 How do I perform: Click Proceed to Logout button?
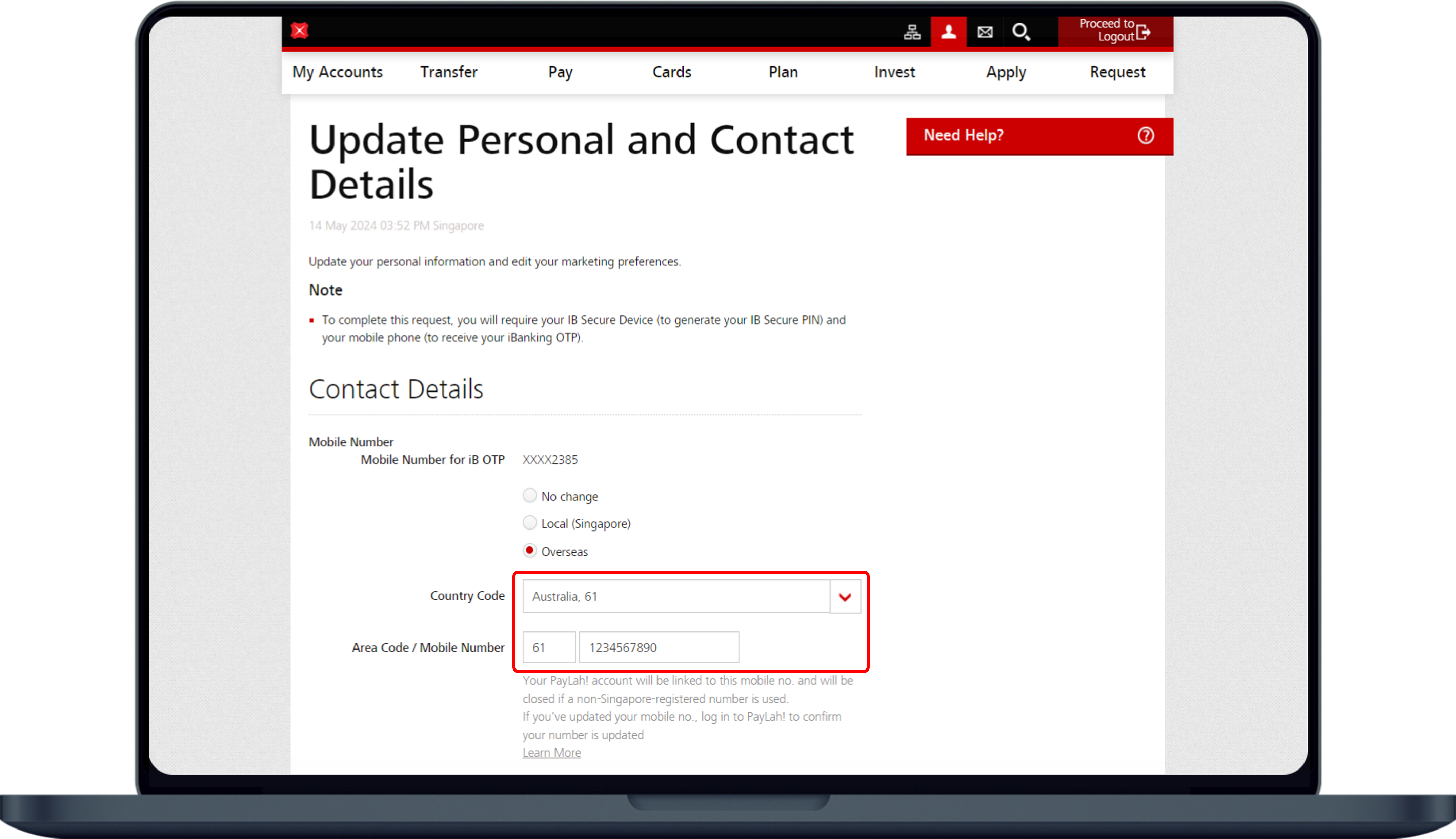(x=1115, y=31)
